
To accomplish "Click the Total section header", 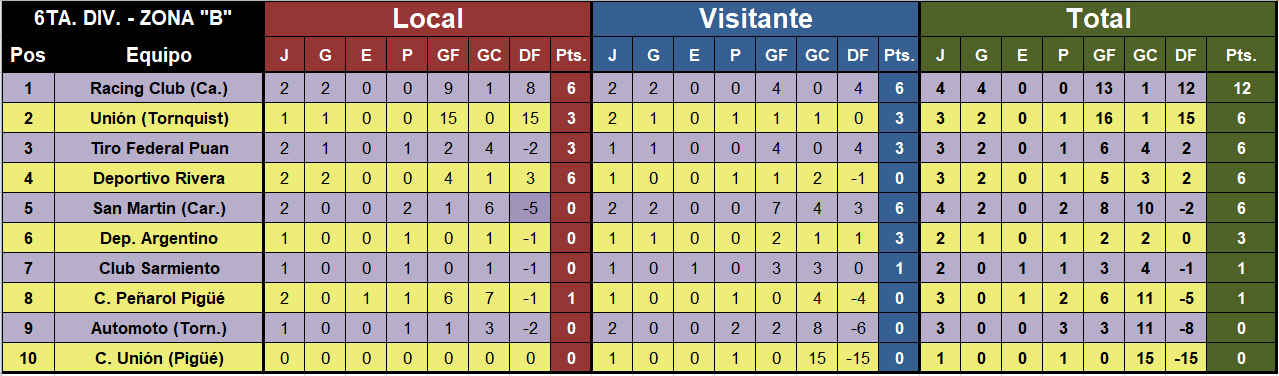I will coord(1098,18).
